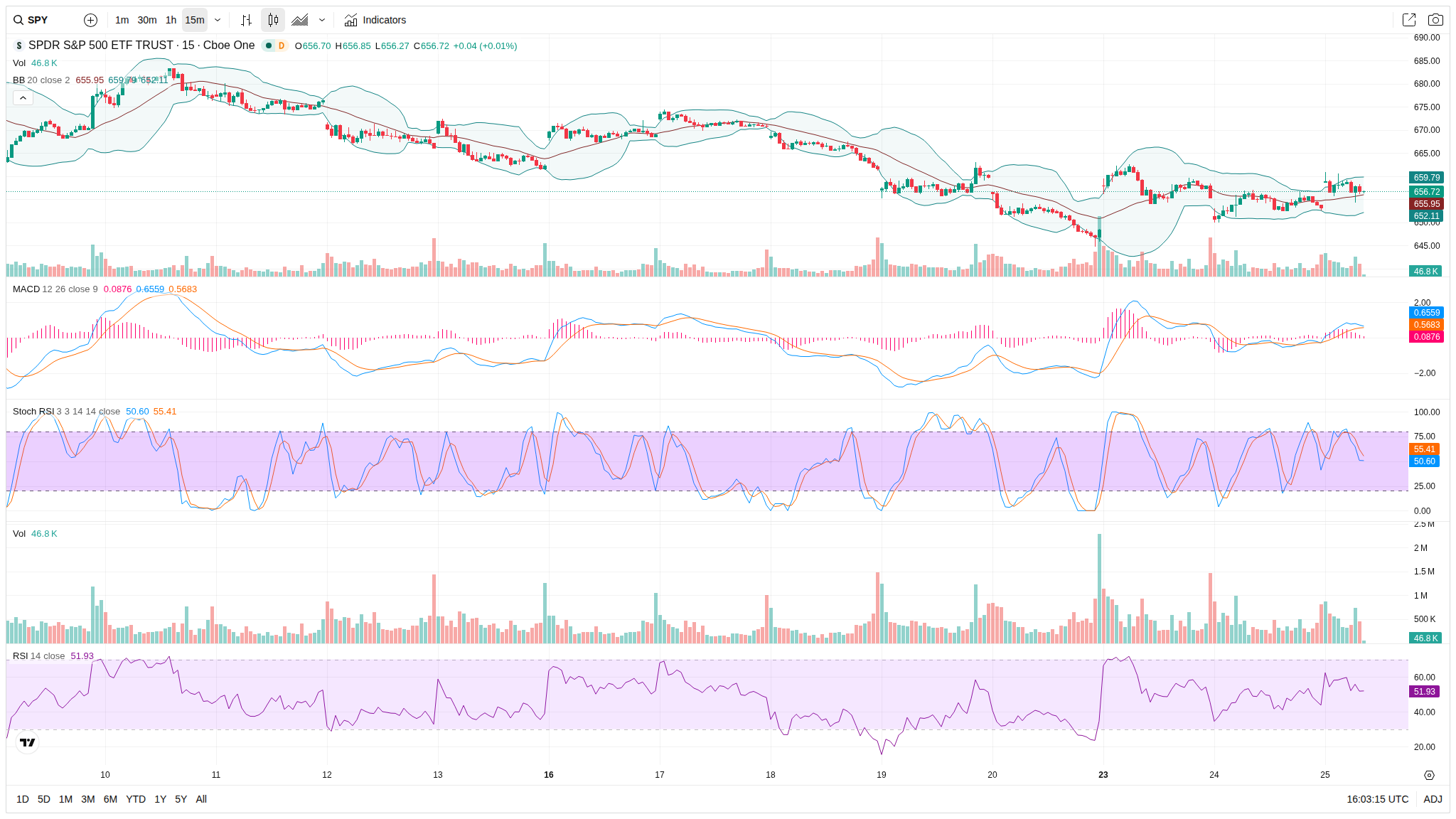Image resolution: width=1456 pixels, height=819 pixels.
Task: Take a snapshot with the camera icon
Action: point(1435,20)
